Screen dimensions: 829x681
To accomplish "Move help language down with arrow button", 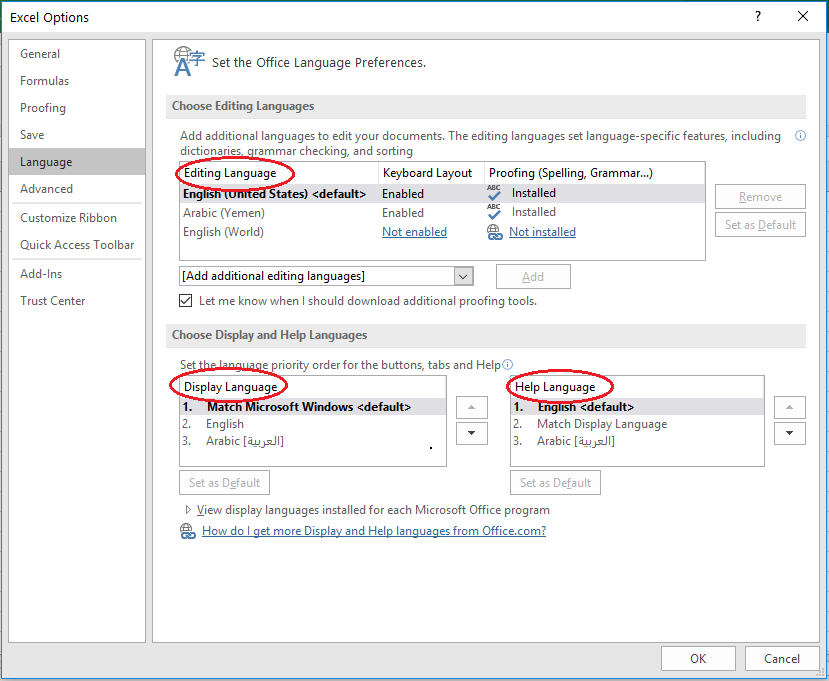I will coord(790,434).
